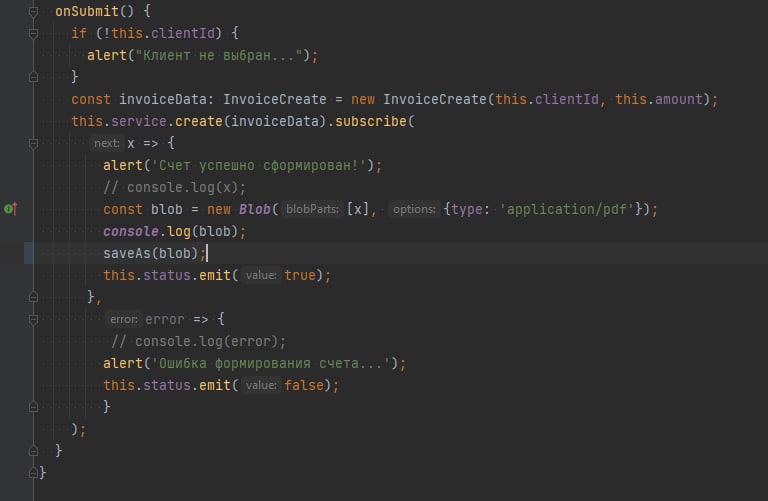Collapse the if (!this.clientId) block fold marker

pyautogui.click(x=33, y=33)
